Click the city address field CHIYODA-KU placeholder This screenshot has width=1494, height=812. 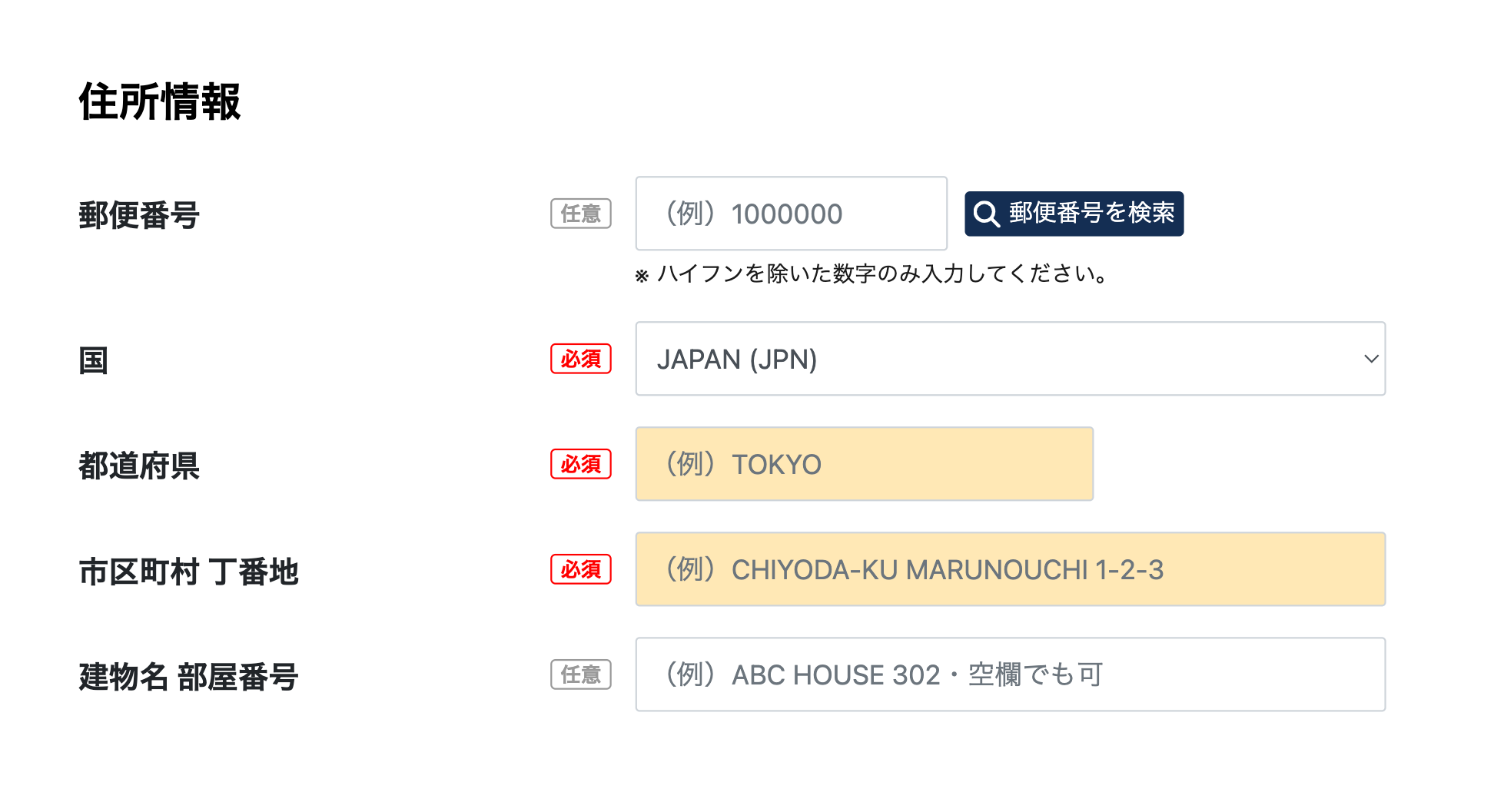[x=1009, y=569]
